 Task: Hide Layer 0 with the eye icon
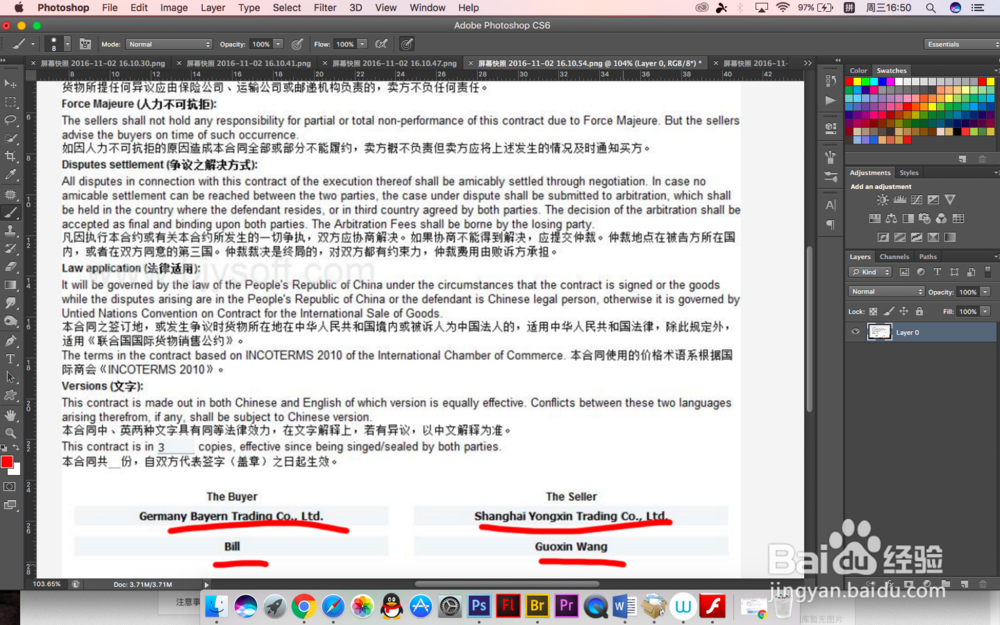pyautogui.click(x=855, y=332)
